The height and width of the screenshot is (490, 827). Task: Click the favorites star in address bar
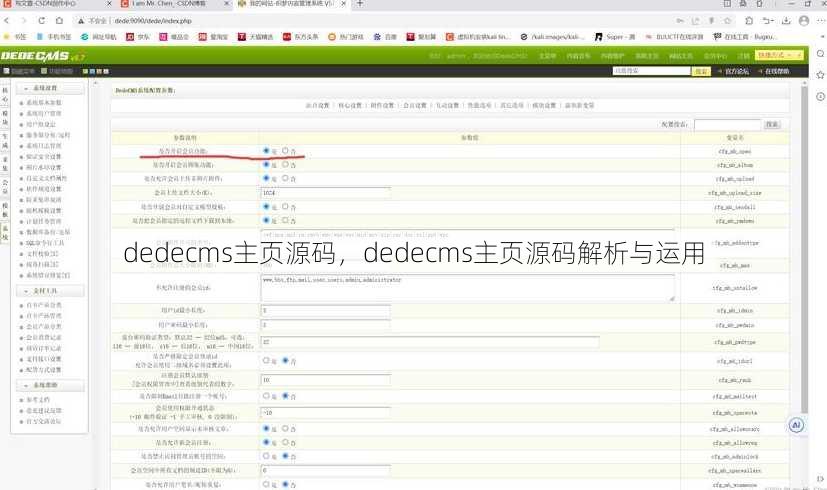point(727,21)
